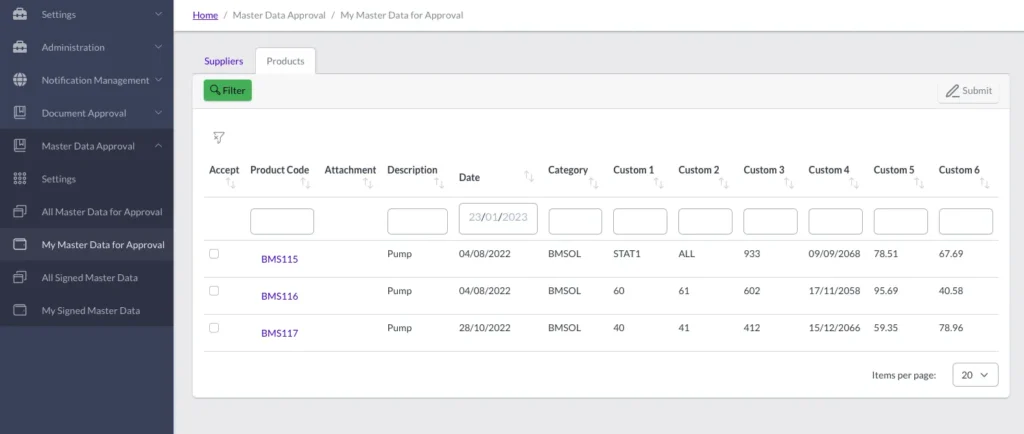Click the clear filter funnel icon

coord(219,137)
